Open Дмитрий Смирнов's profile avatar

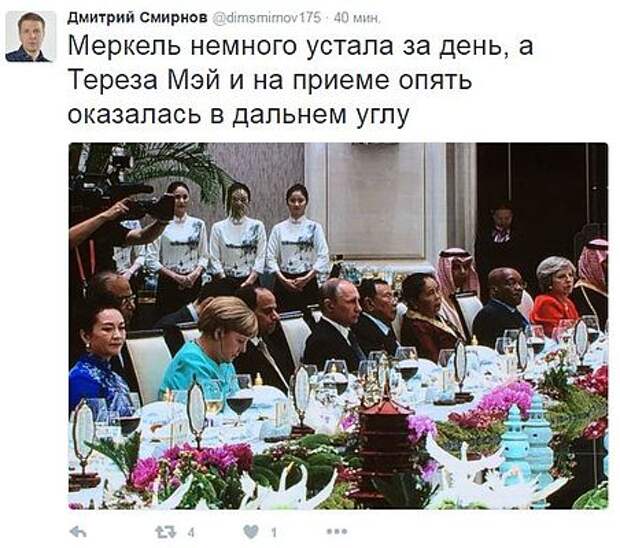[31, 36]
